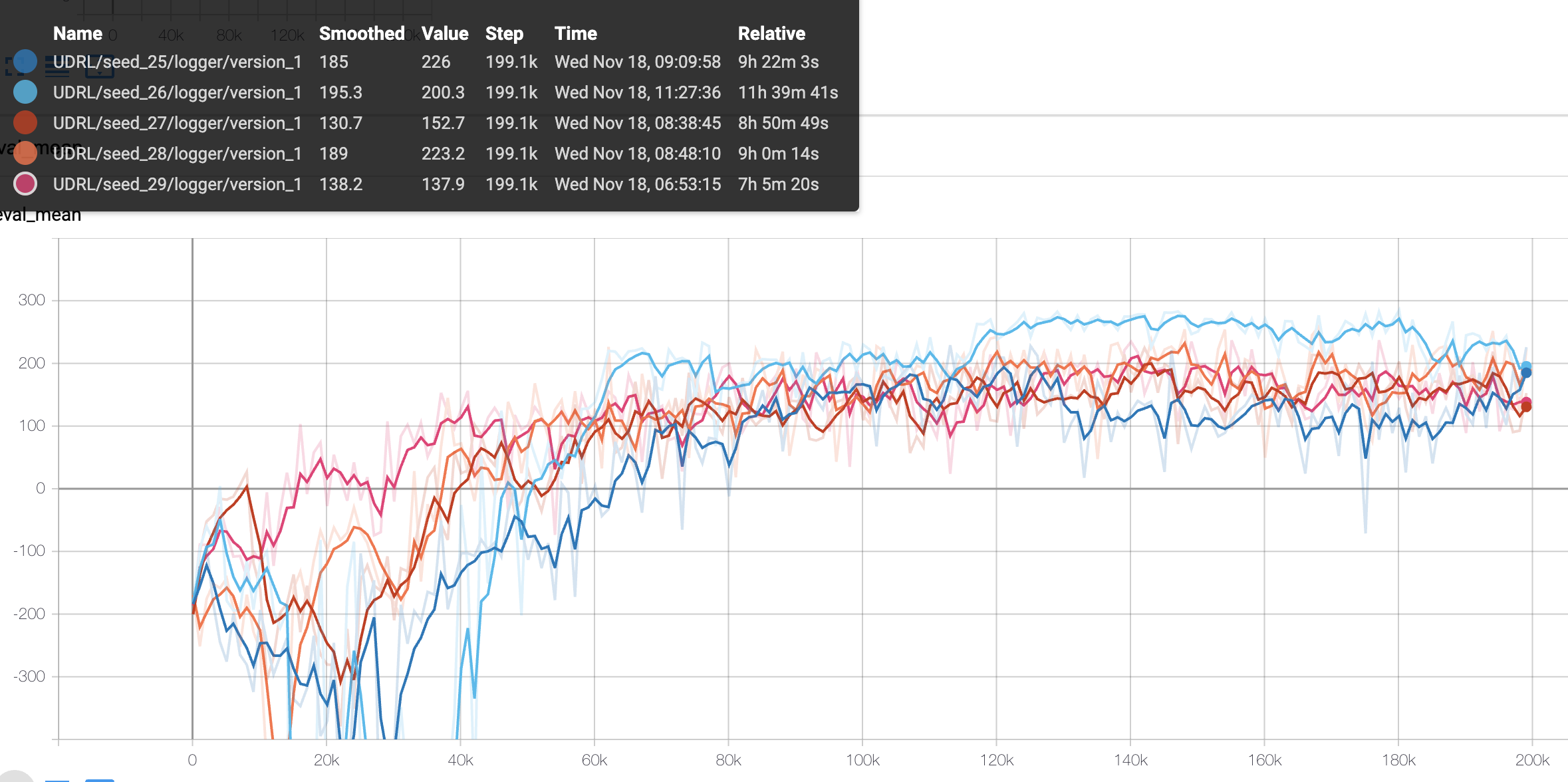The height and width of the screenshot is (782, 1568).
Task: Click the highlighted pink seed_29 color circle
Action: coord(25,184)
